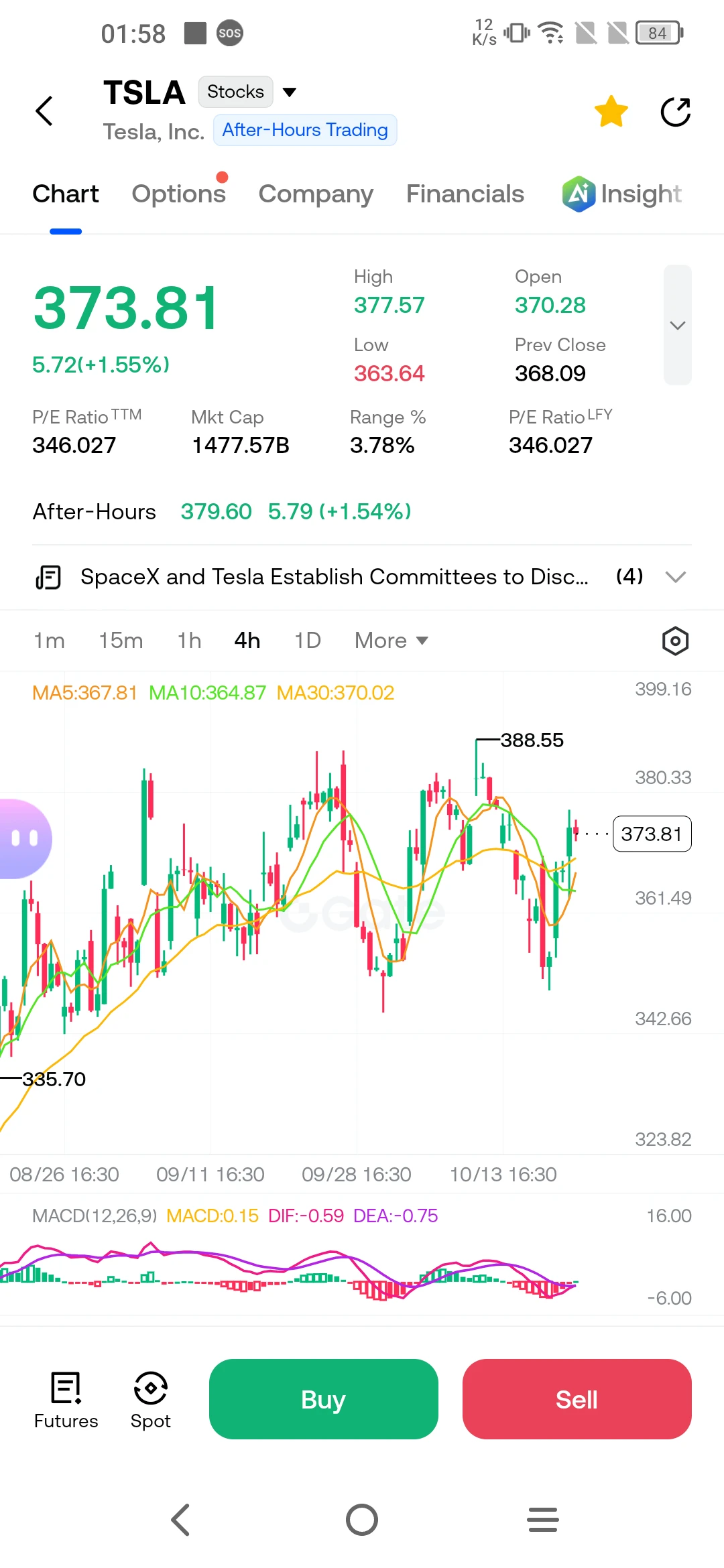Tap the green Buy button
This screenshot has height=1568, width=724.
point(324,1399)
